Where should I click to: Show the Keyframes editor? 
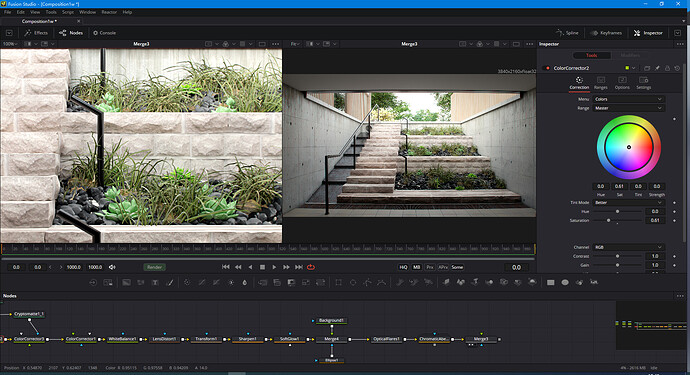(606, 33)
